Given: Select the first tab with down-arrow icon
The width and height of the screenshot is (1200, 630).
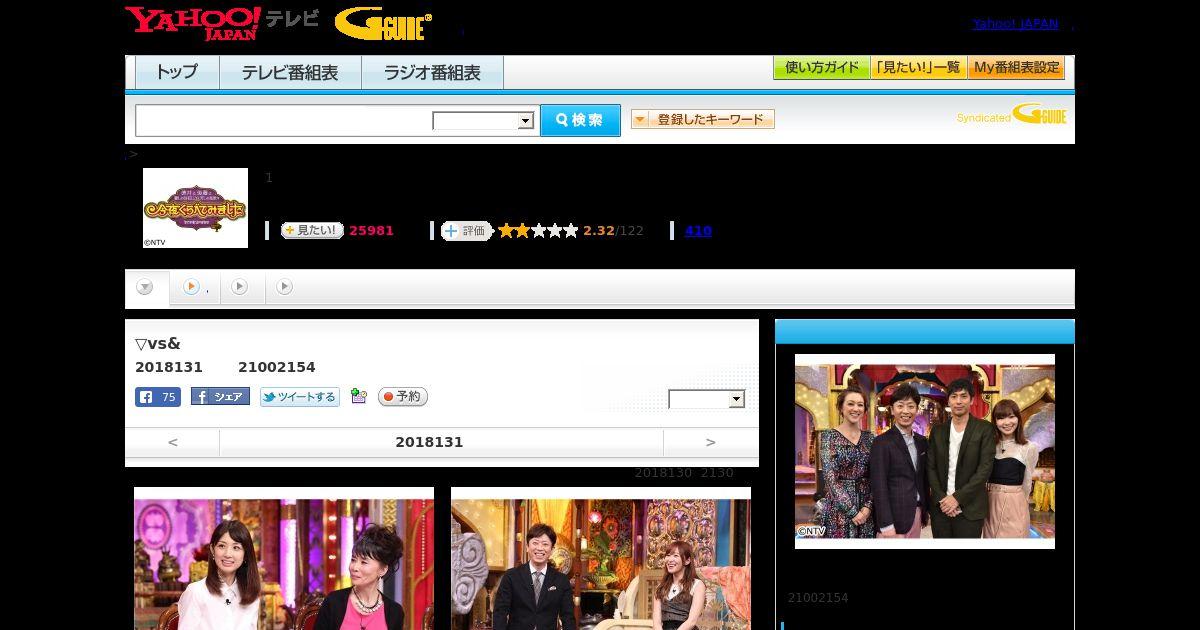Looking at the screenshot, I should [146, 288].
